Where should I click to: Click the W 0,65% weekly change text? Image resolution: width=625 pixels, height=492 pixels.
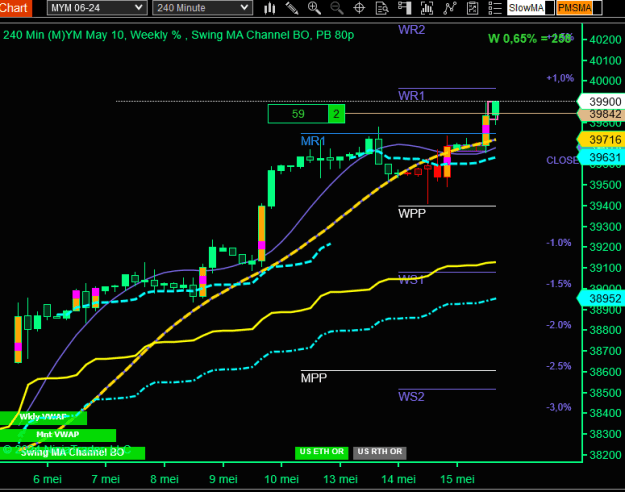pos(530,39)
